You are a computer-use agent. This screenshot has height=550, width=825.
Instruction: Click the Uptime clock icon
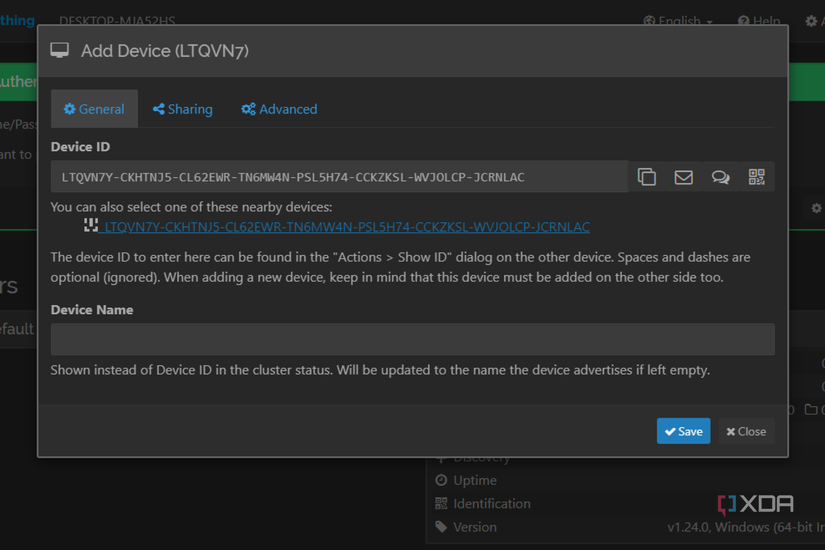(441, 480)
